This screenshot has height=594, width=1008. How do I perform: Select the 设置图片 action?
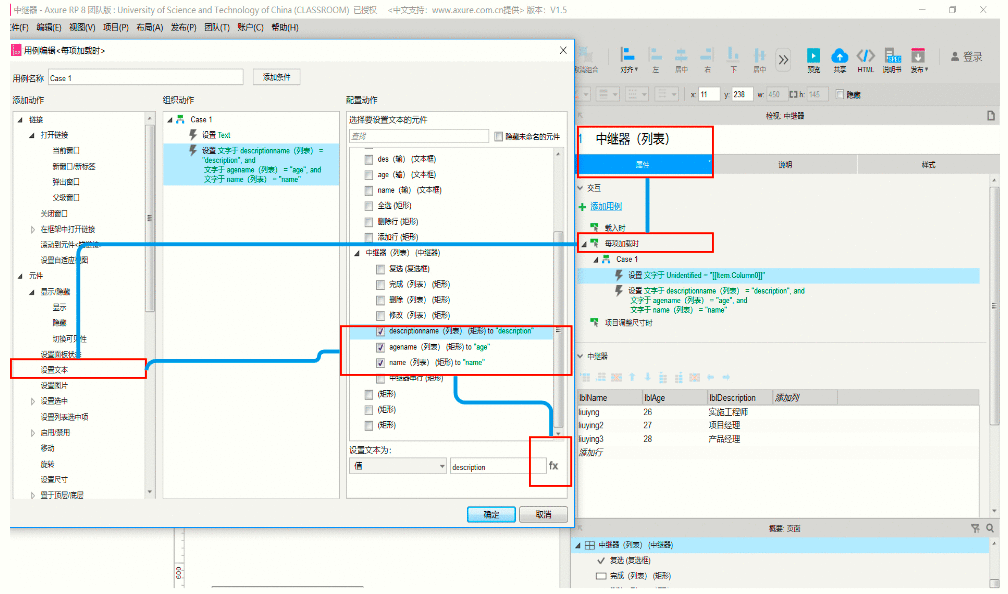coord(55,386)
